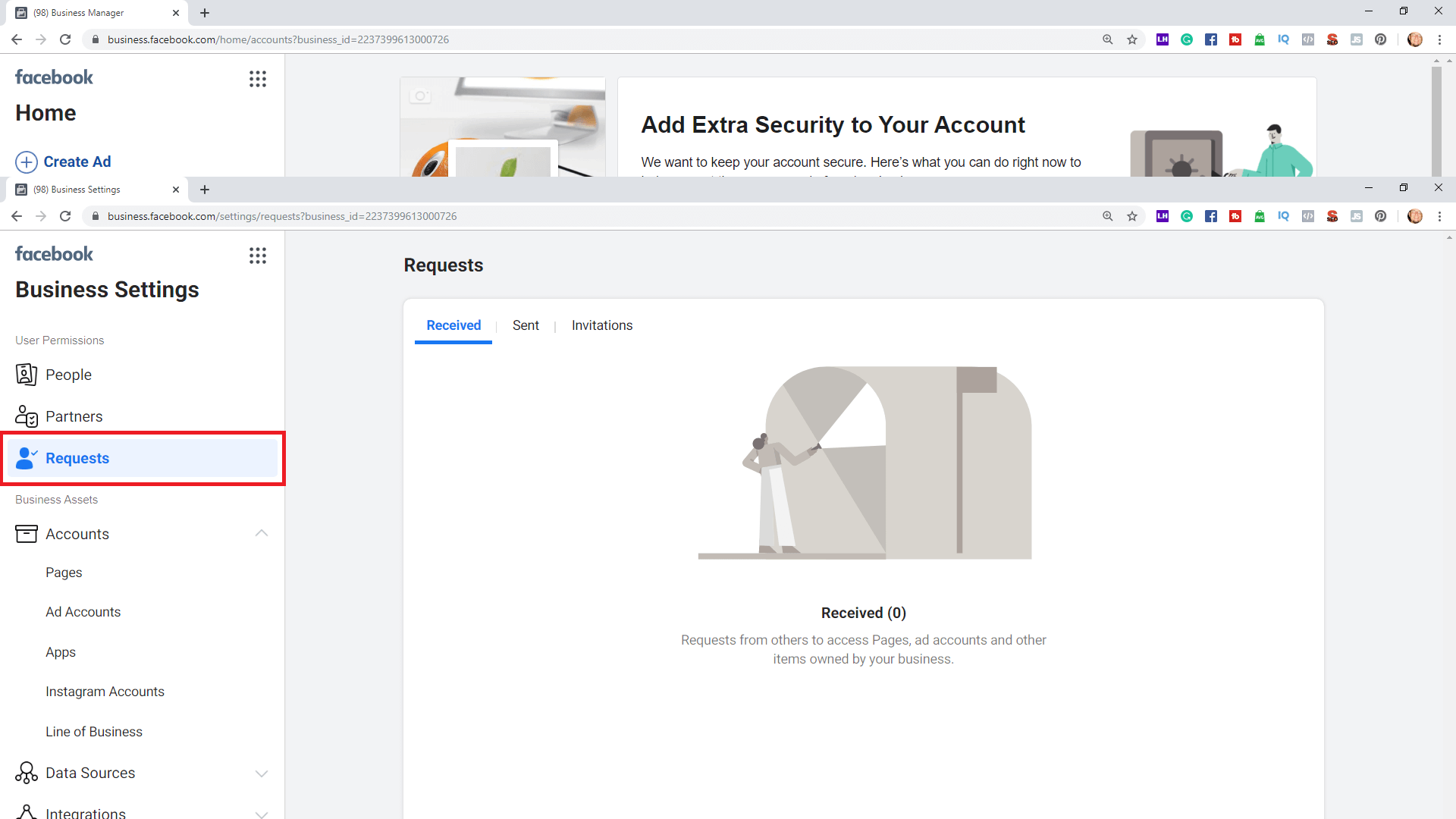The height and width of the screenshot is (819, 1456).
Task: Click the Partners sidebar icon
Action: click(x=26, y=416)
